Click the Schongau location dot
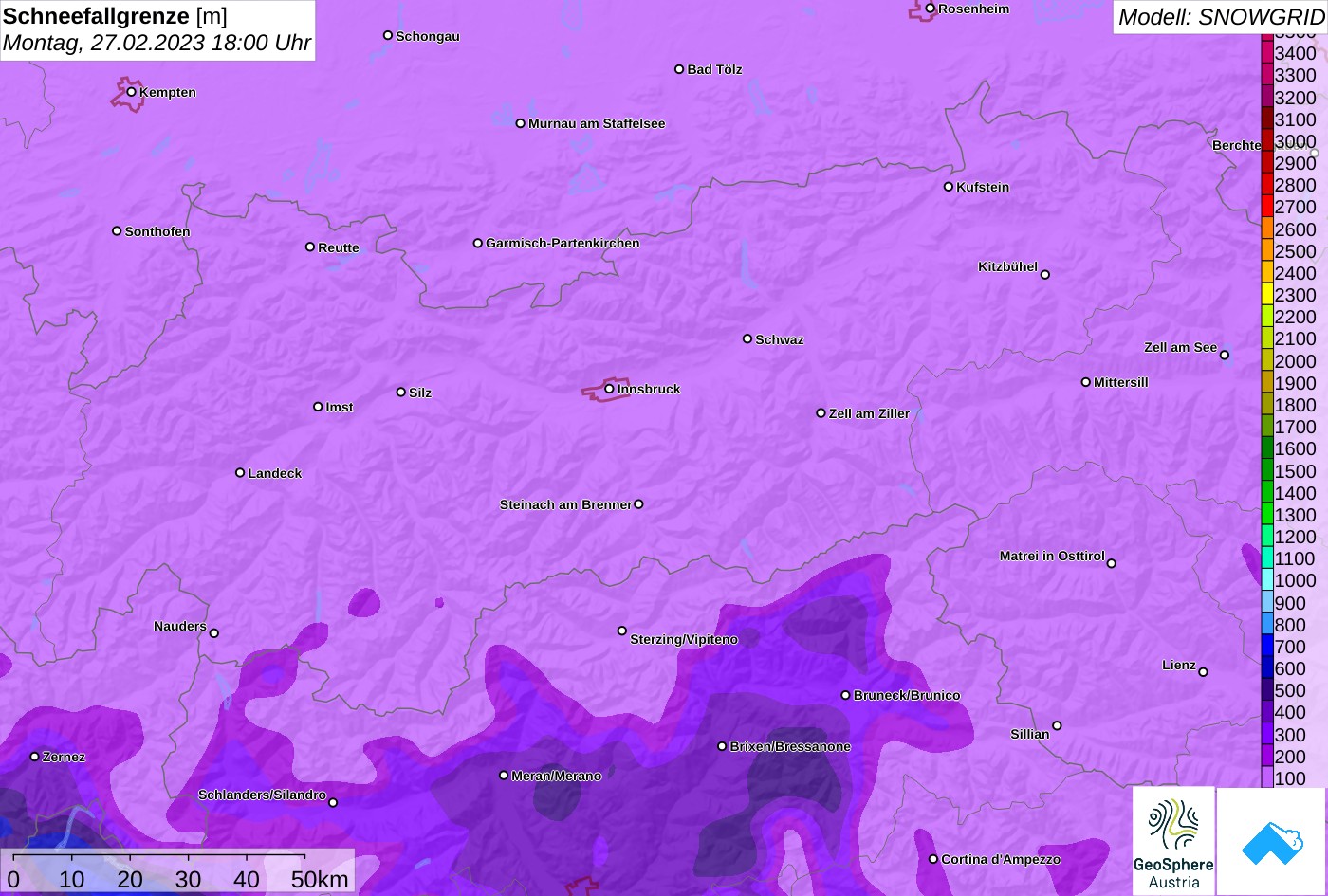Image resolution: width=1328 pixels, height=896 pixels. coord(388,35)
